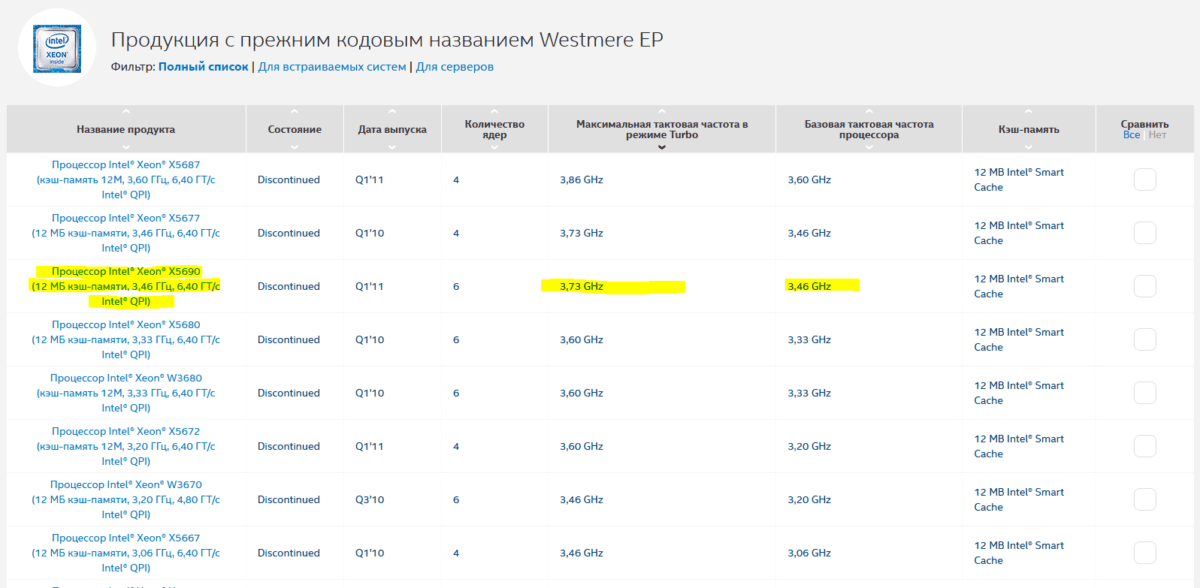Click Q3'10 release date in W3670 row

tap(370, 499)
